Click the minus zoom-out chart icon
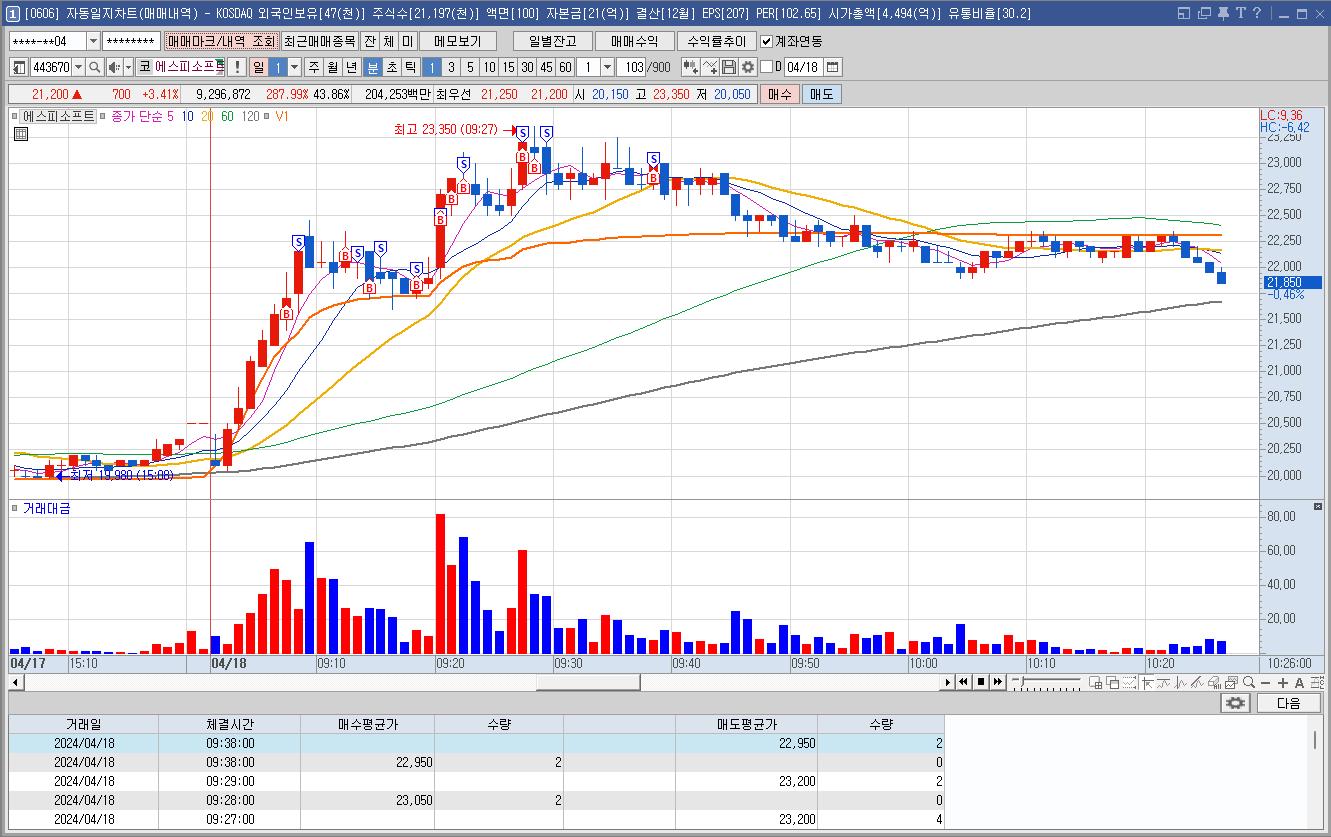This screenshot has height=837, width=1331. [x=1266, y=682]
